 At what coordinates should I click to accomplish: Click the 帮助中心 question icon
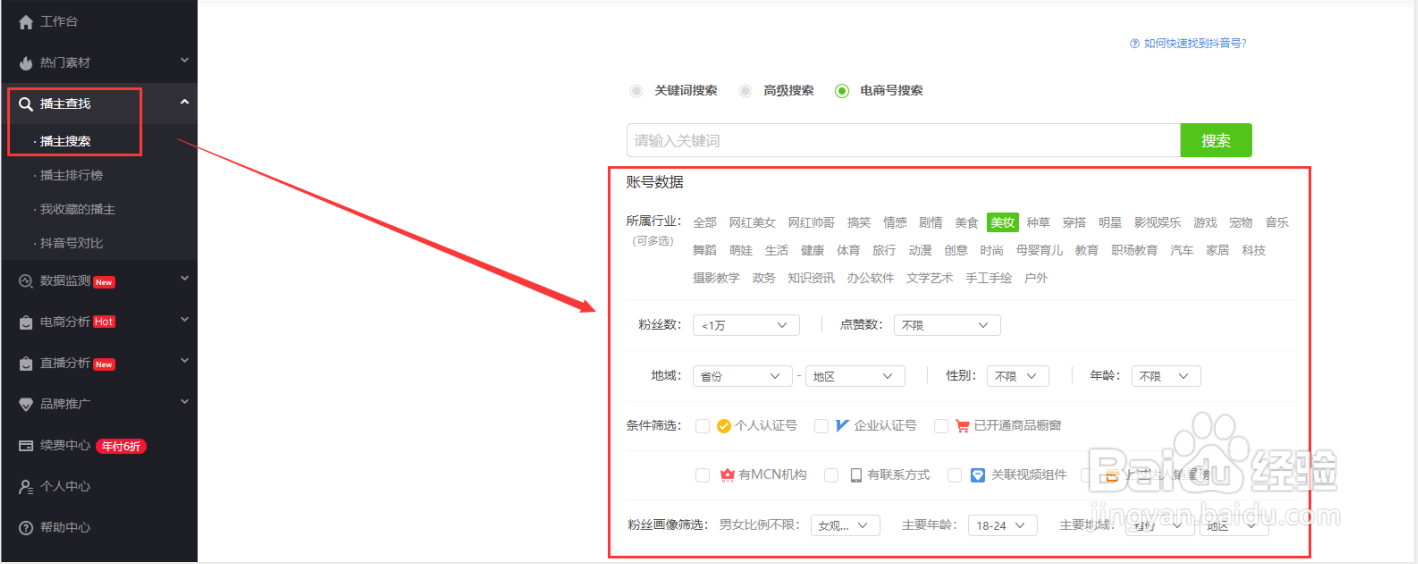(26, 527)
